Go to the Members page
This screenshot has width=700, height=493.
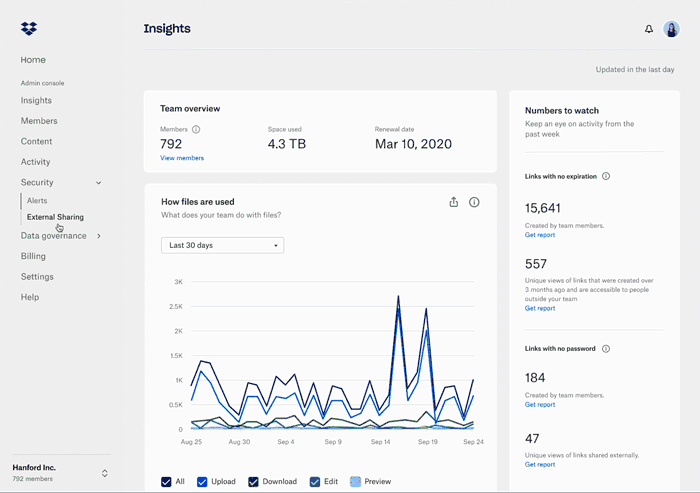tap(39, 121)
